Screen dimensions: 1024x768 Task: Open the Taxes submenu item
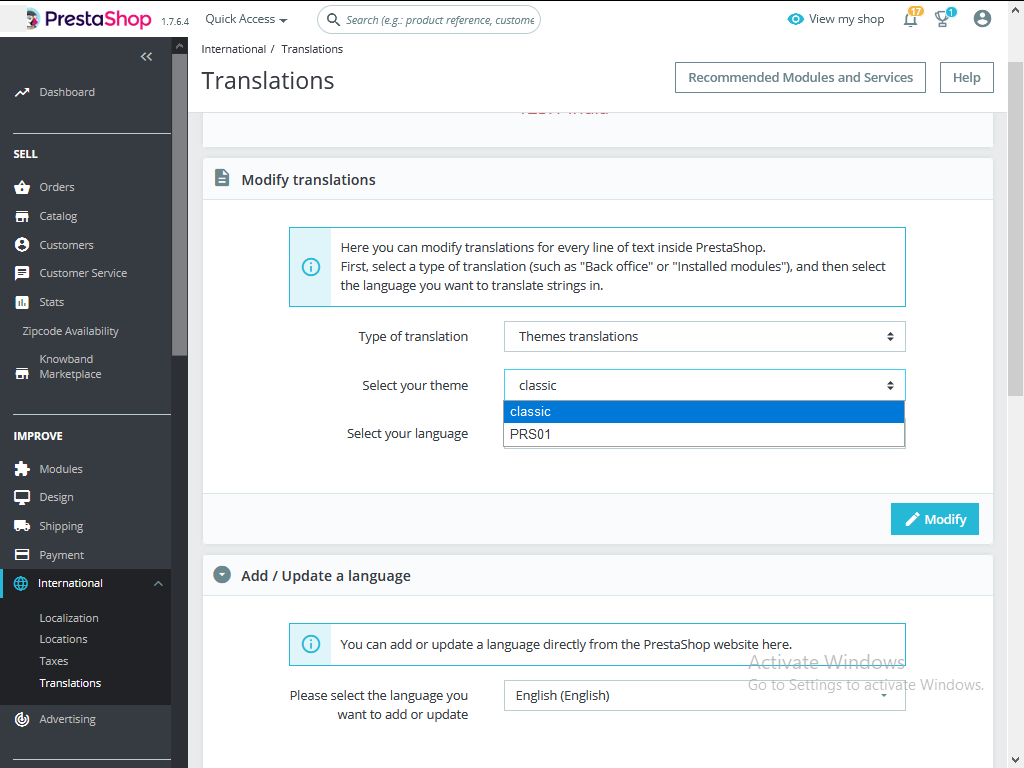(54, 661)
